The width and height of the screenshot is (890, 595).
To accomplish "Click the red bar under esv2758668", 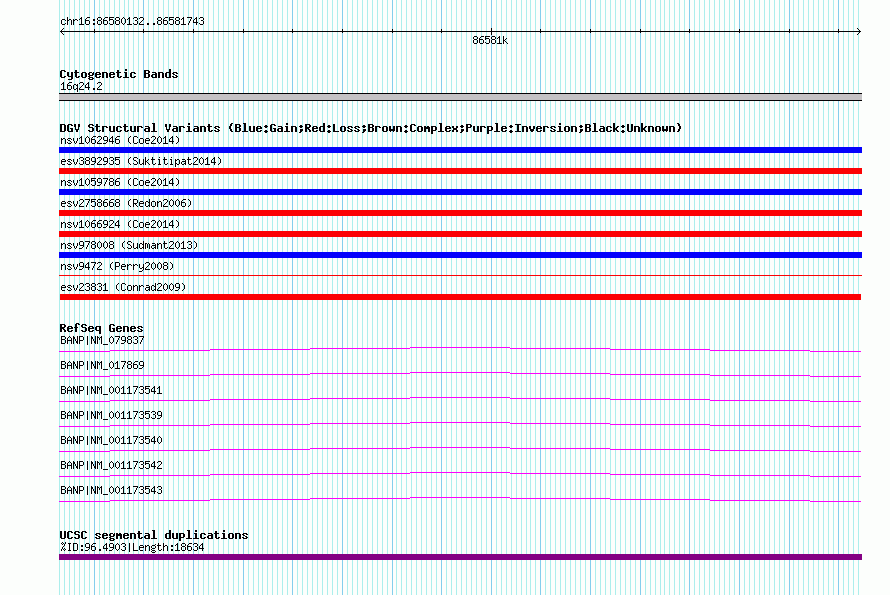I will pos(460,213).
